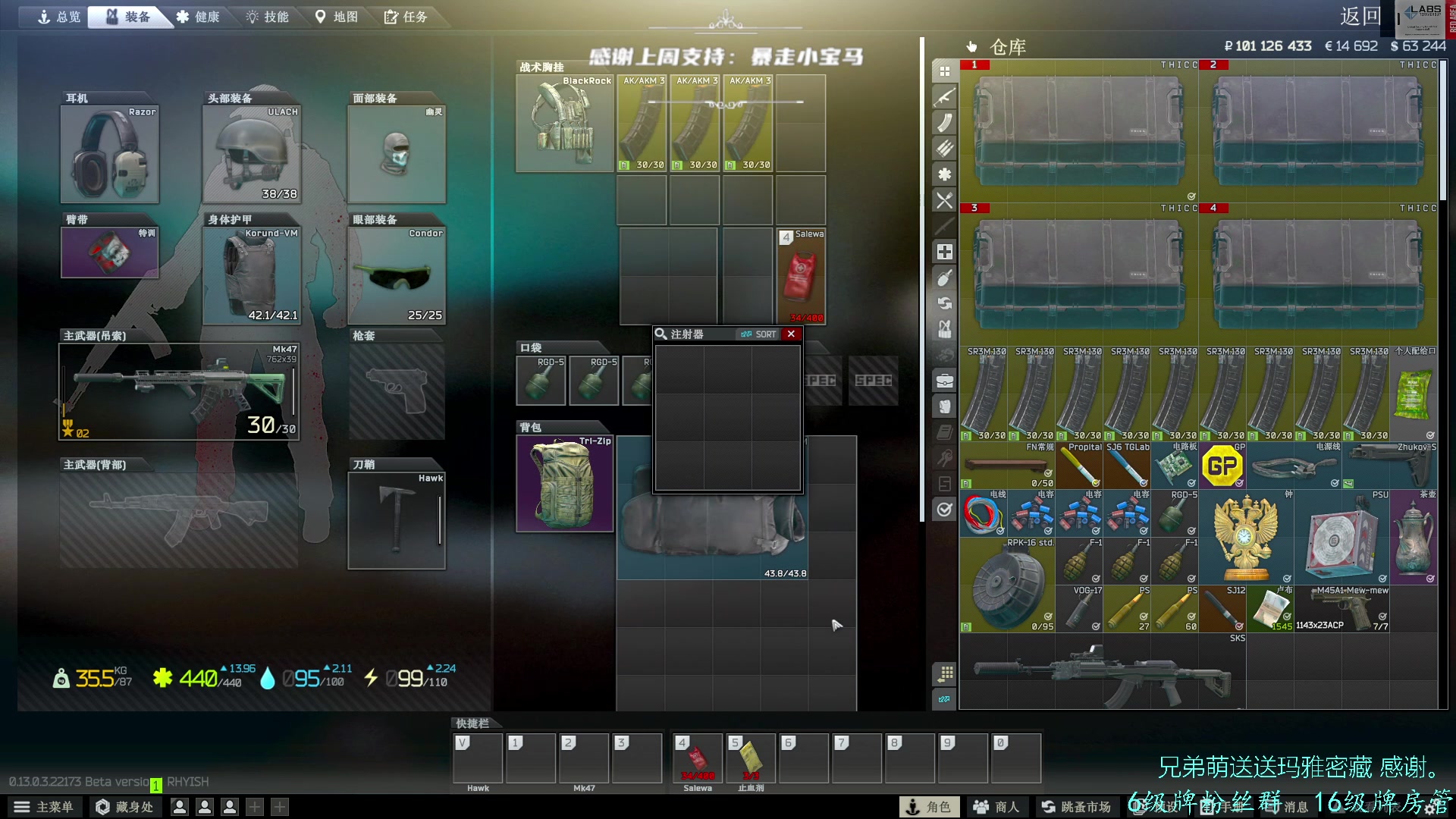Select the RPK-16 drum magazine
1456x819 pixels.
pyautogui.click(x=1007, y=585)
